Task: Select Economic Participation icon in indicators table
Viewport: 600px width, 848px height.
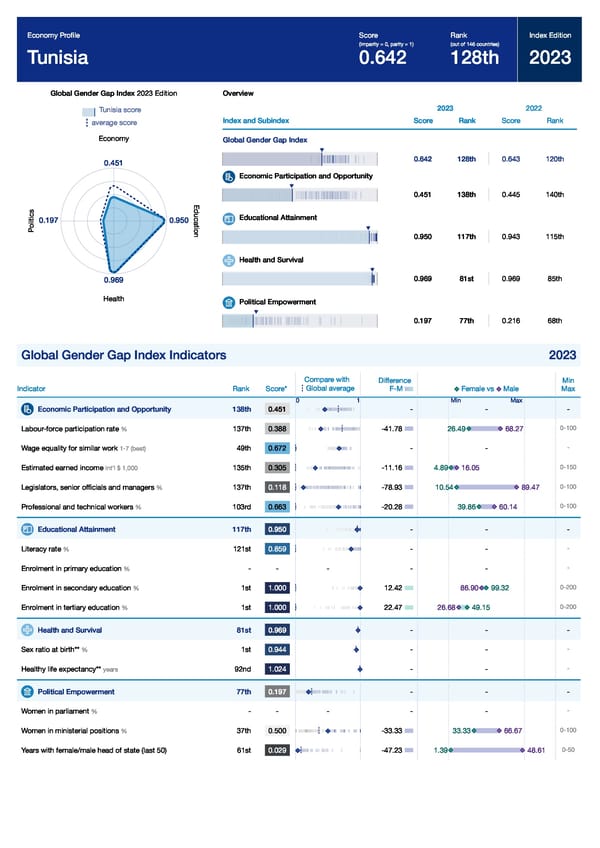Action: 27,409
